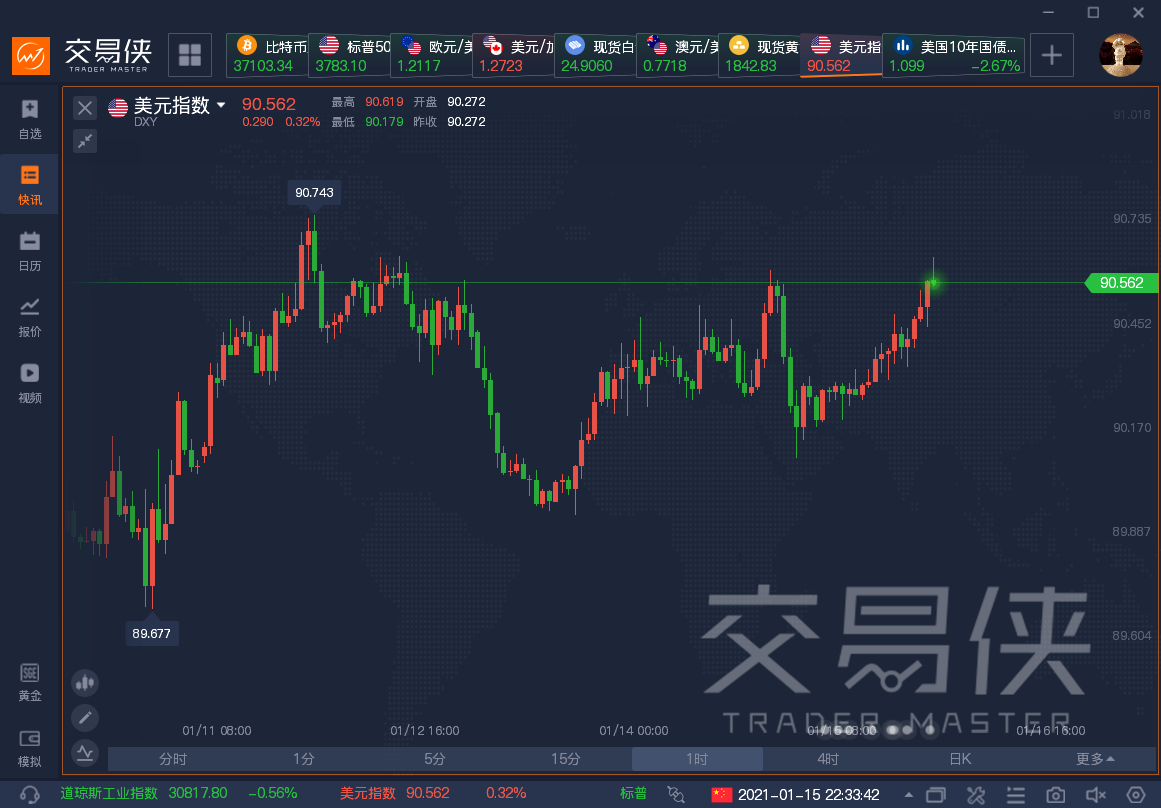Click the 90.743 high price marker
The width and height of the screenshot is (1161, 808).
click(x=314, y=193)
